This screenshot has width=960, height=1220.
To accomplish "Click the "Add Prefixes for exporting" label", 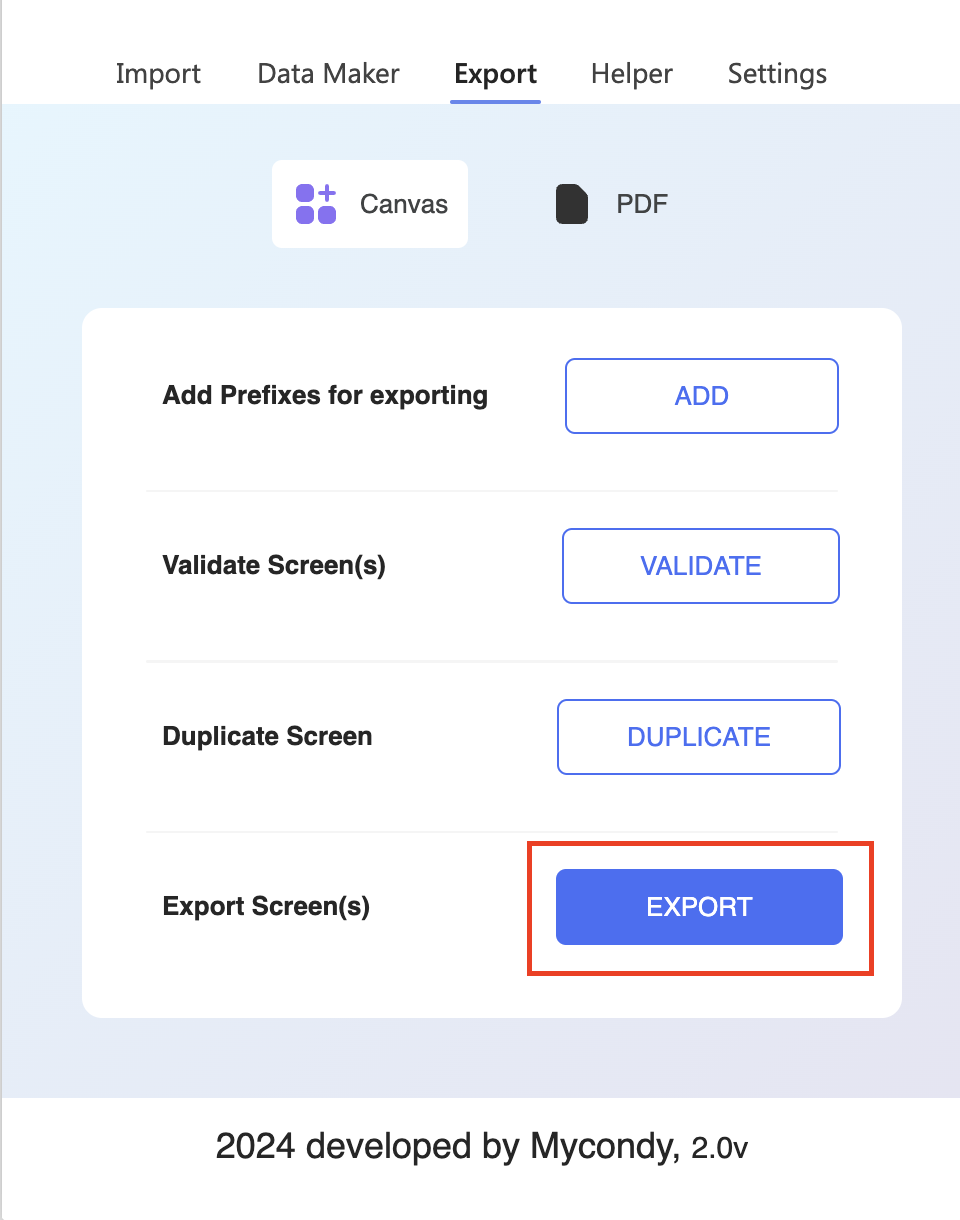I will click(x=325, y=396).
